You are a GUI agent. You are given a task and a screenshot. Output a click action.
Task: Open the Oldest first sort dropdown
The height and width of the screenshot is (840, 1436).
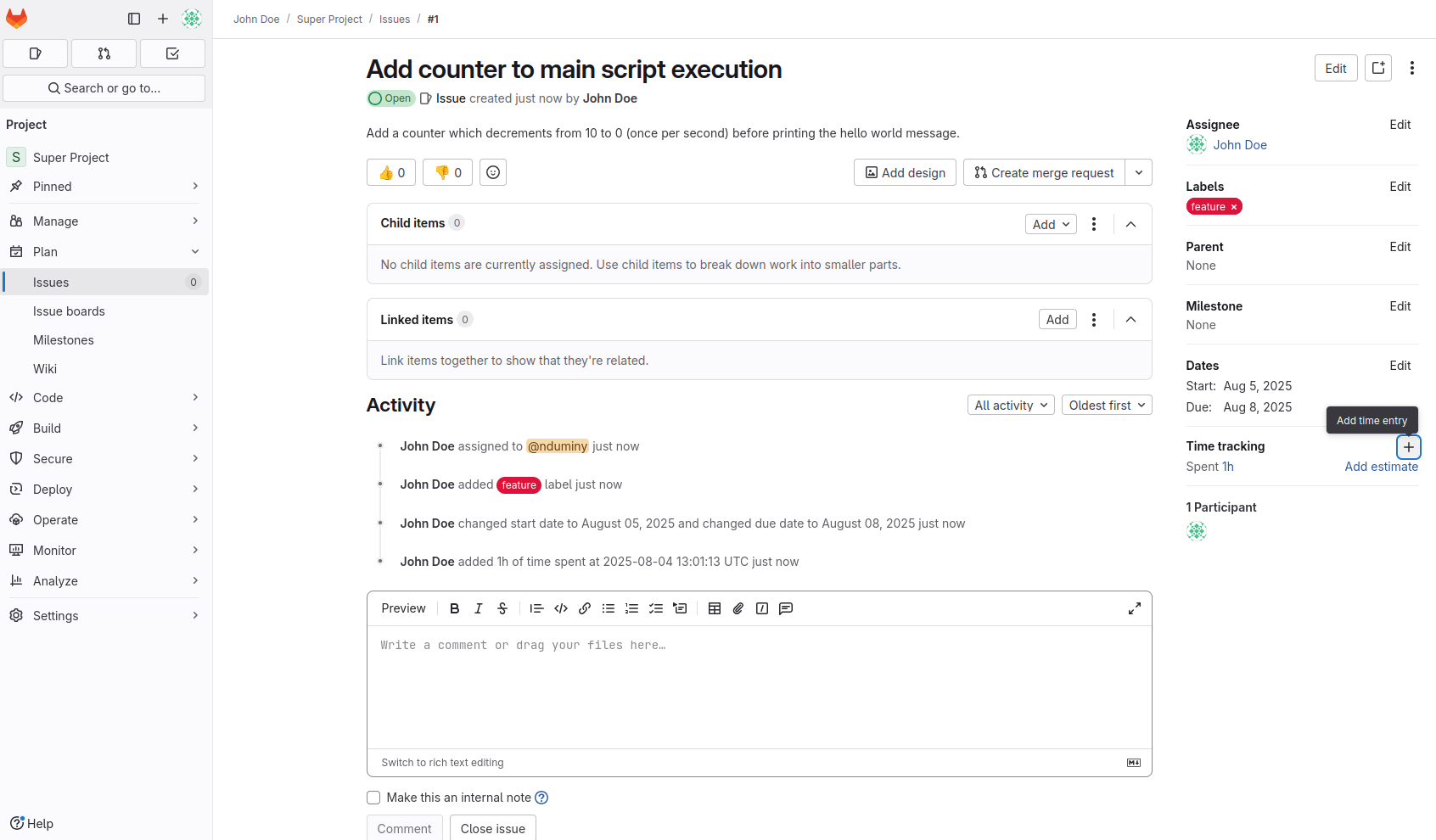pos(1107,405)
